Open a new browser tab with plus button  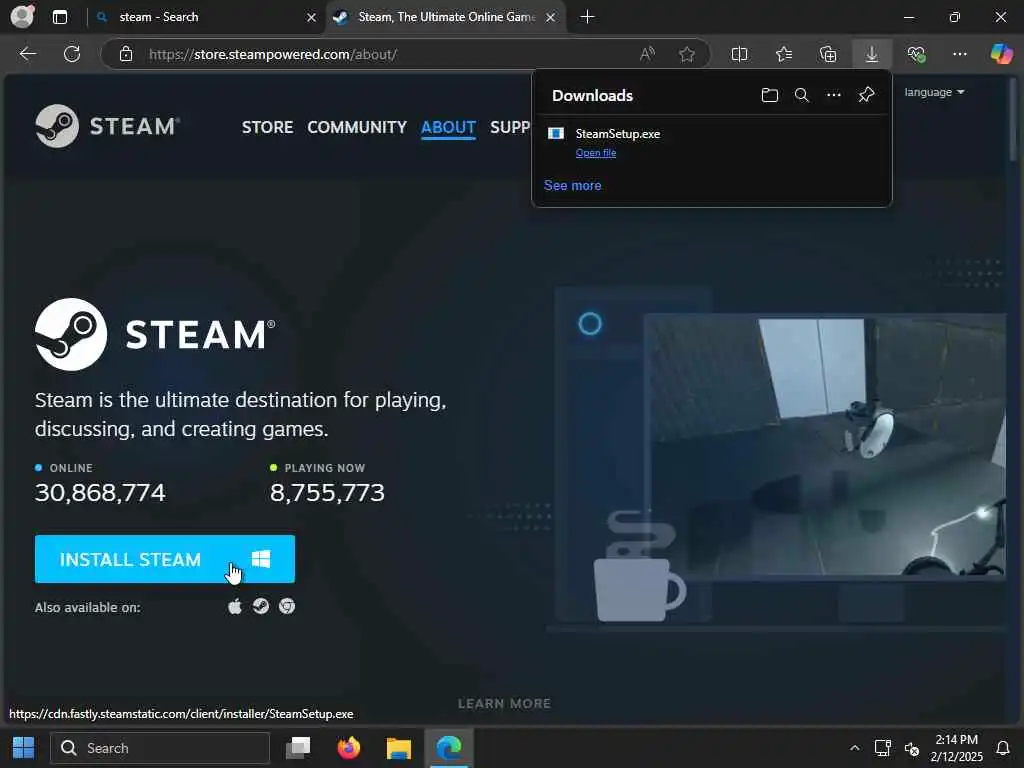coord(587,17)
